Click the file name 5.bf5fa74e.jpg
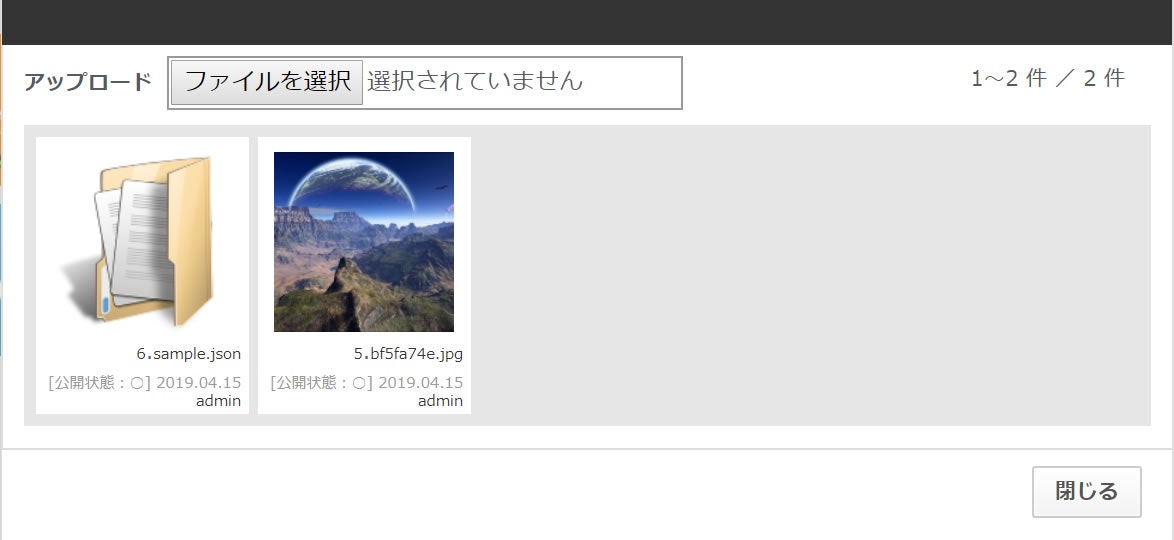The image size is (1174, 540). pos(408,354)
